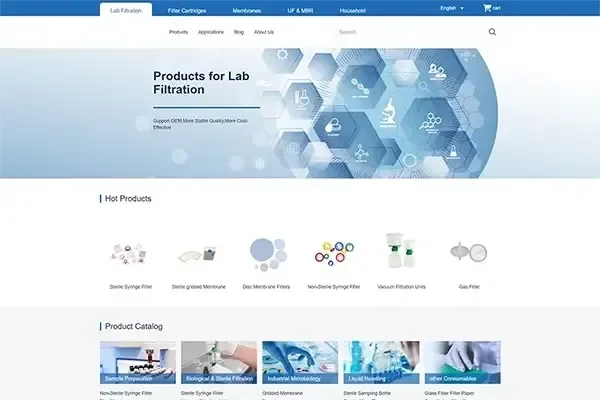This screenshot has height=400, width=600.
Task: Open Industrial Microbiology catalog card
Action: pyautogui.click(x=300, y=362)
